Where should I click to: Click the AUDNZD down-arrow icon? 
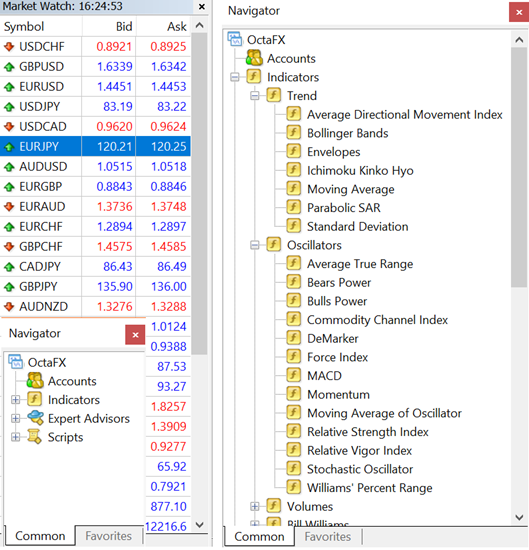click(9, 306)
